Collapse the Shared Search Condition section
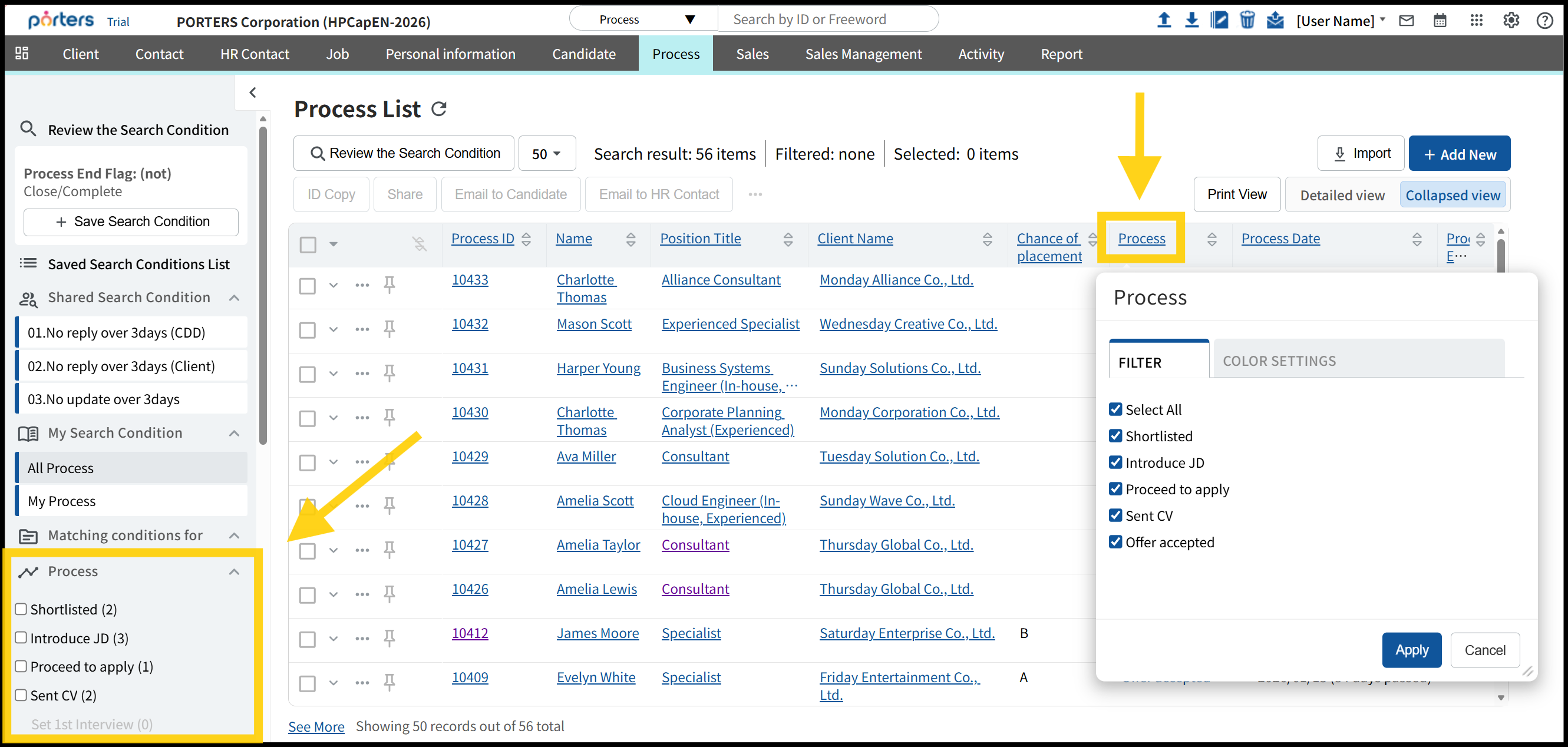 pos(235,298)
